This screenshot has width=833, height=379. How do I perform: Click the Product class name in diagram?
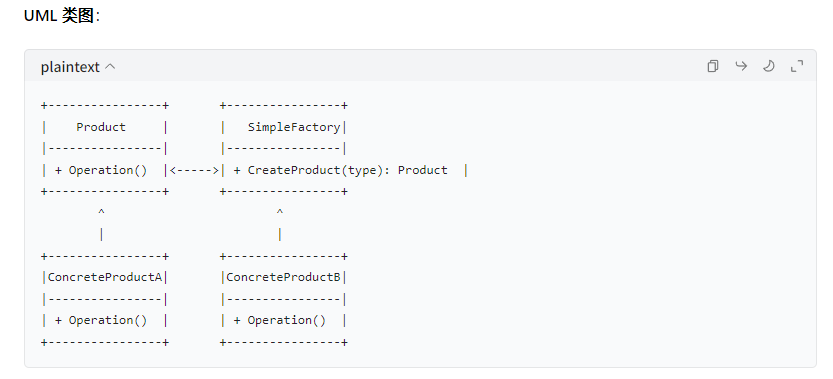101,127
